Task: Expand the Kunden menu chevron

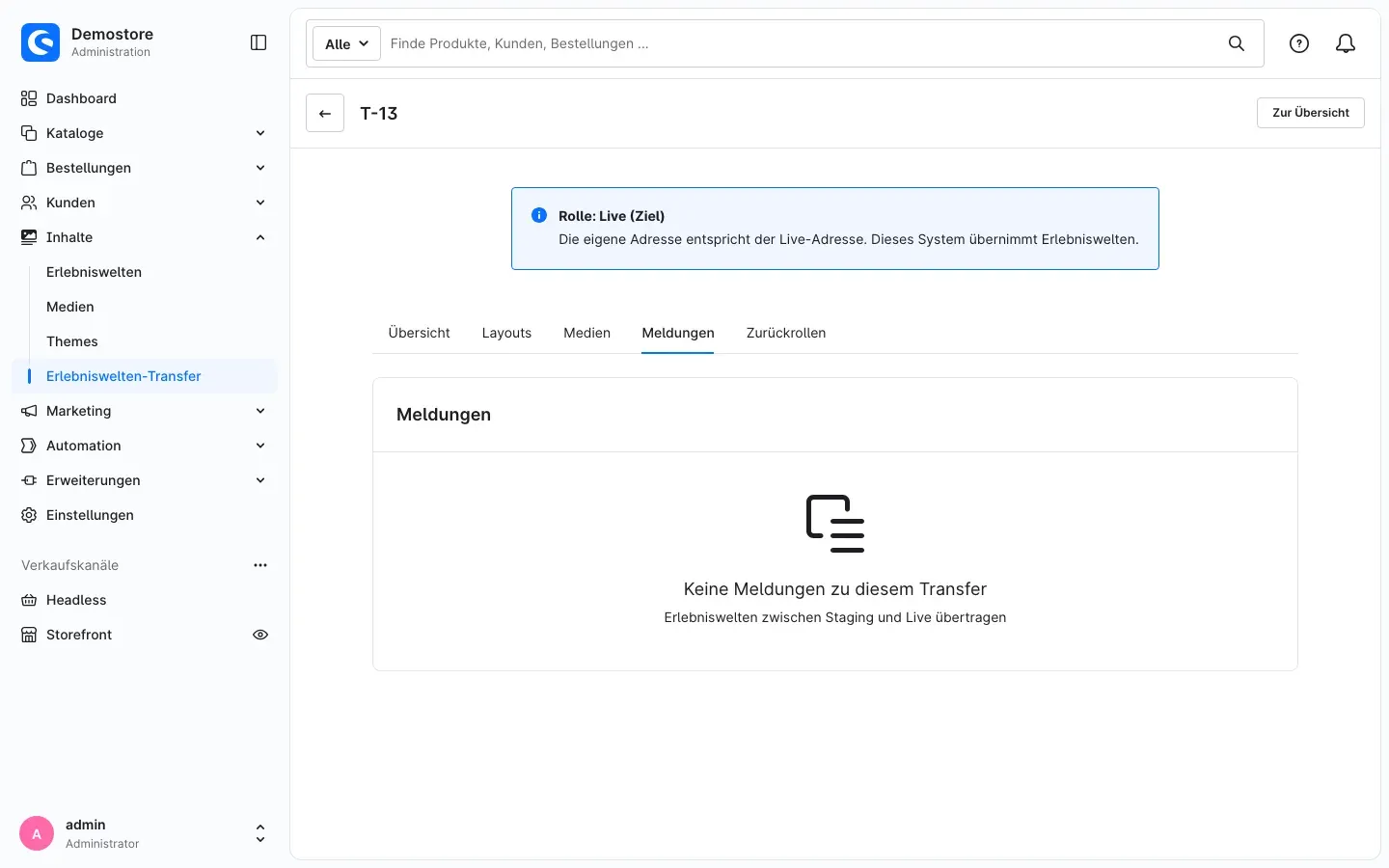Action: pyautogui.click(x=260, y=203)
